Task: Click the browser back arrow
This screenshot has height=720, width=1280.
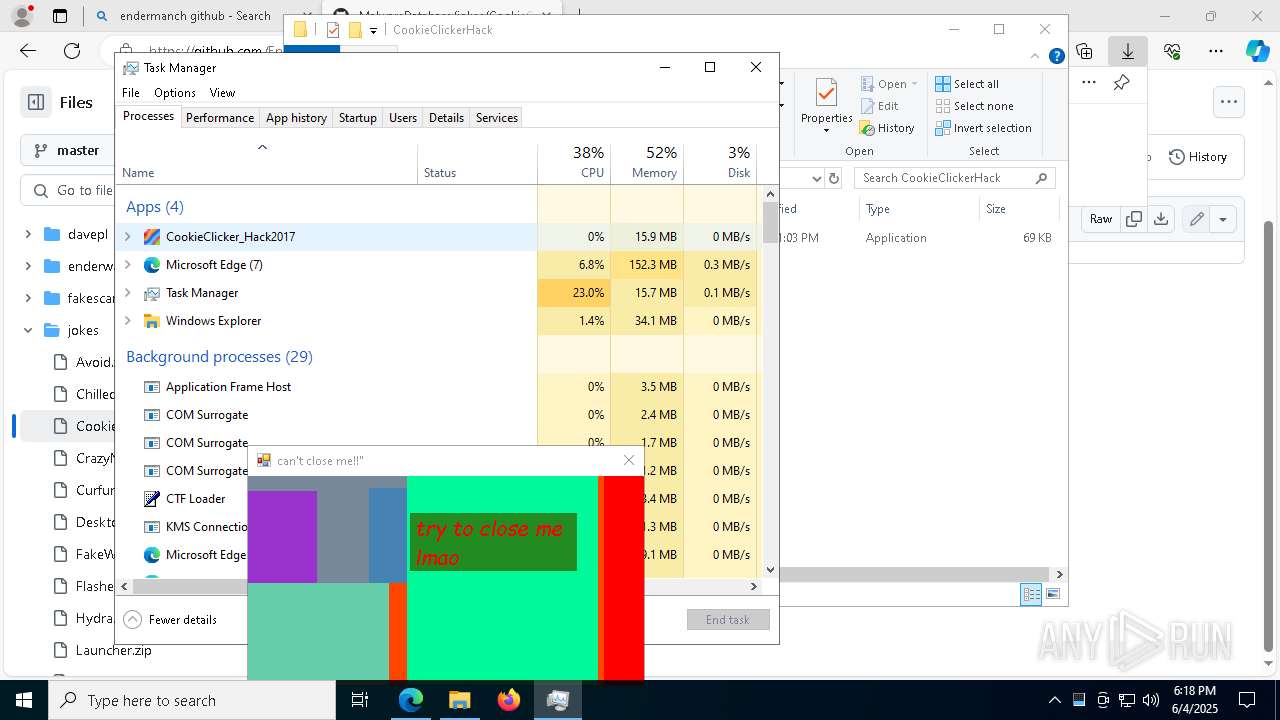Action: 28,51
